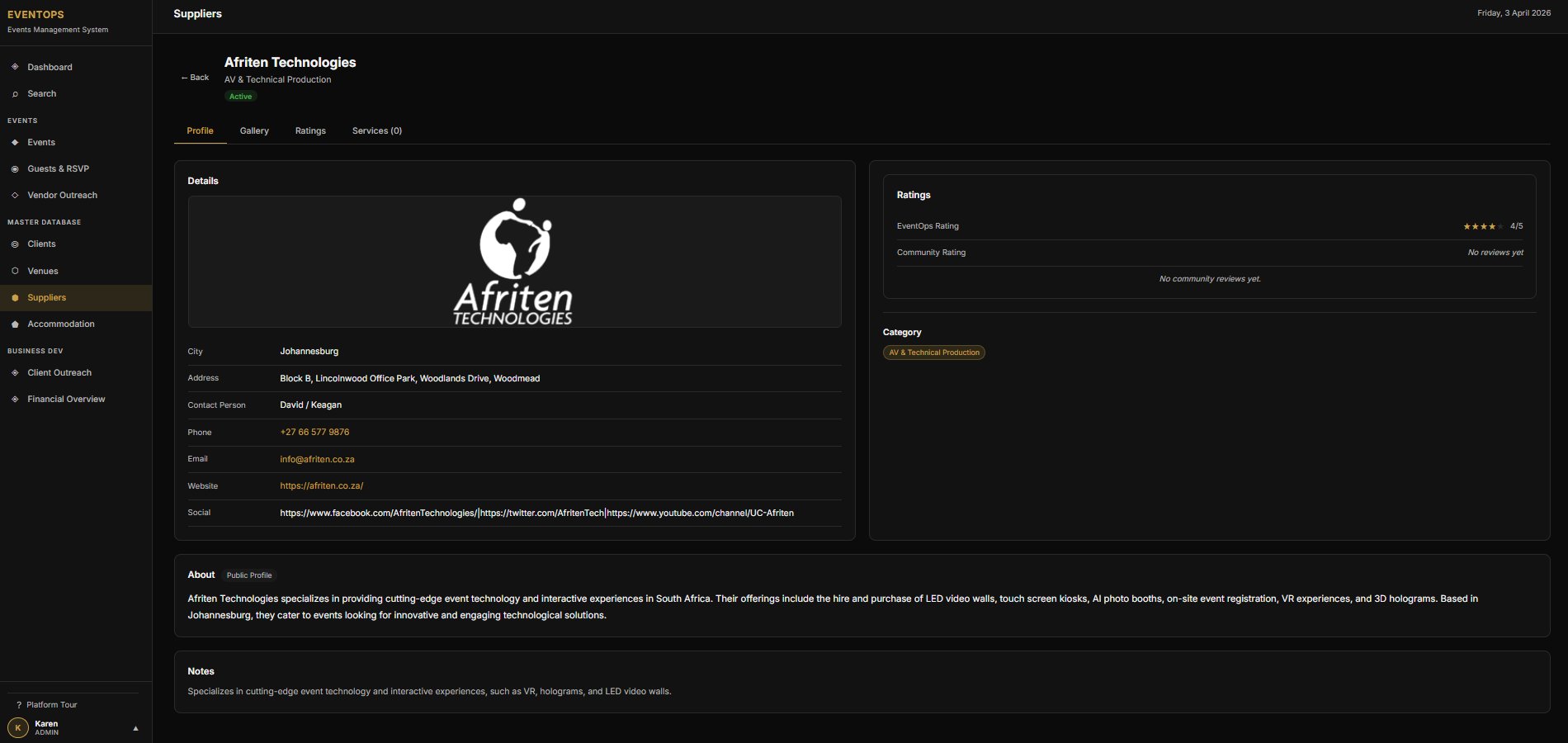Click the Clients icon in sidebar
Screen dimensions: 1568x743
[x=15, y=244]
